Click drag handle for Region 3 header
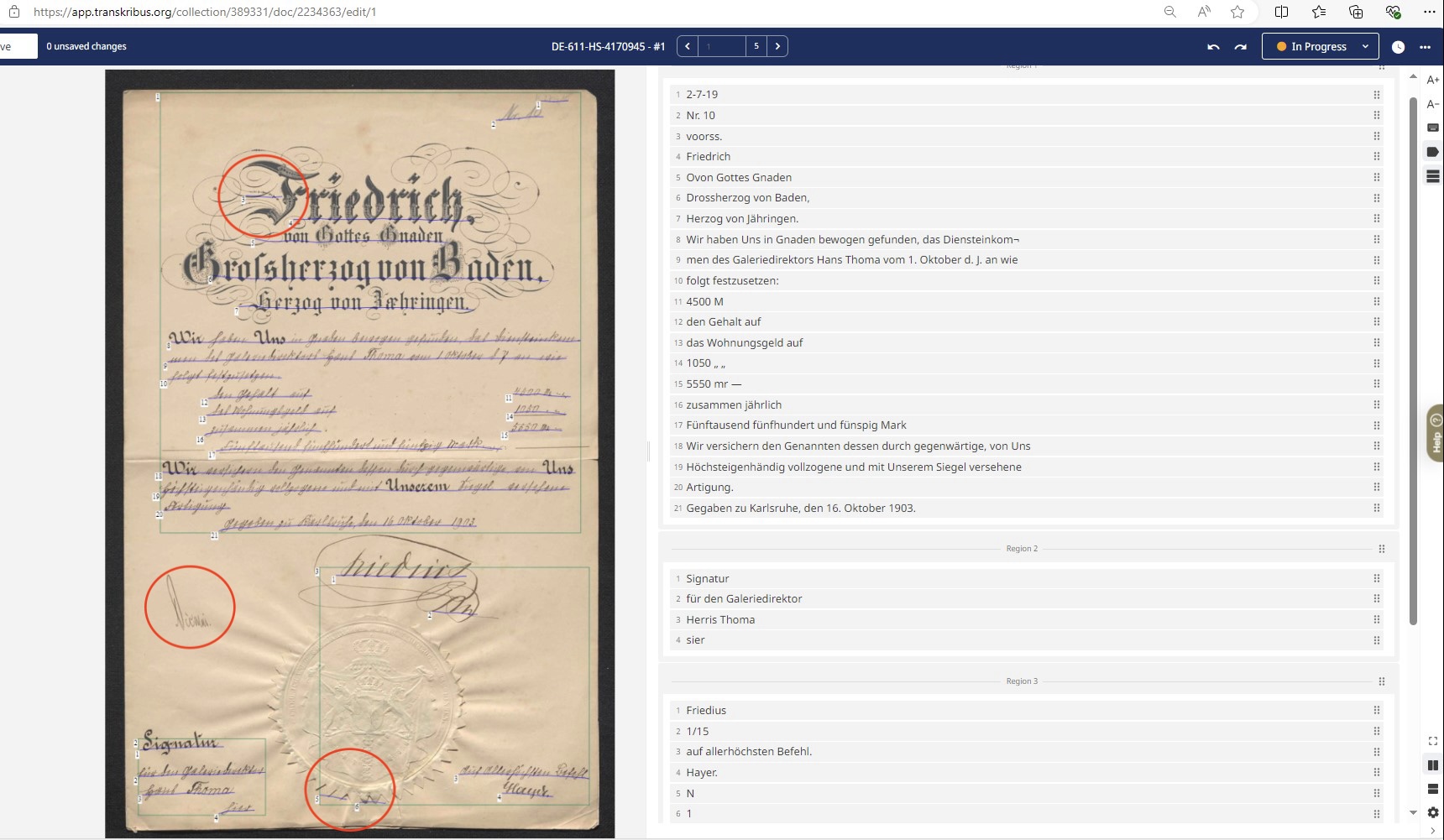The image size is (1444, 840). 1382,681
